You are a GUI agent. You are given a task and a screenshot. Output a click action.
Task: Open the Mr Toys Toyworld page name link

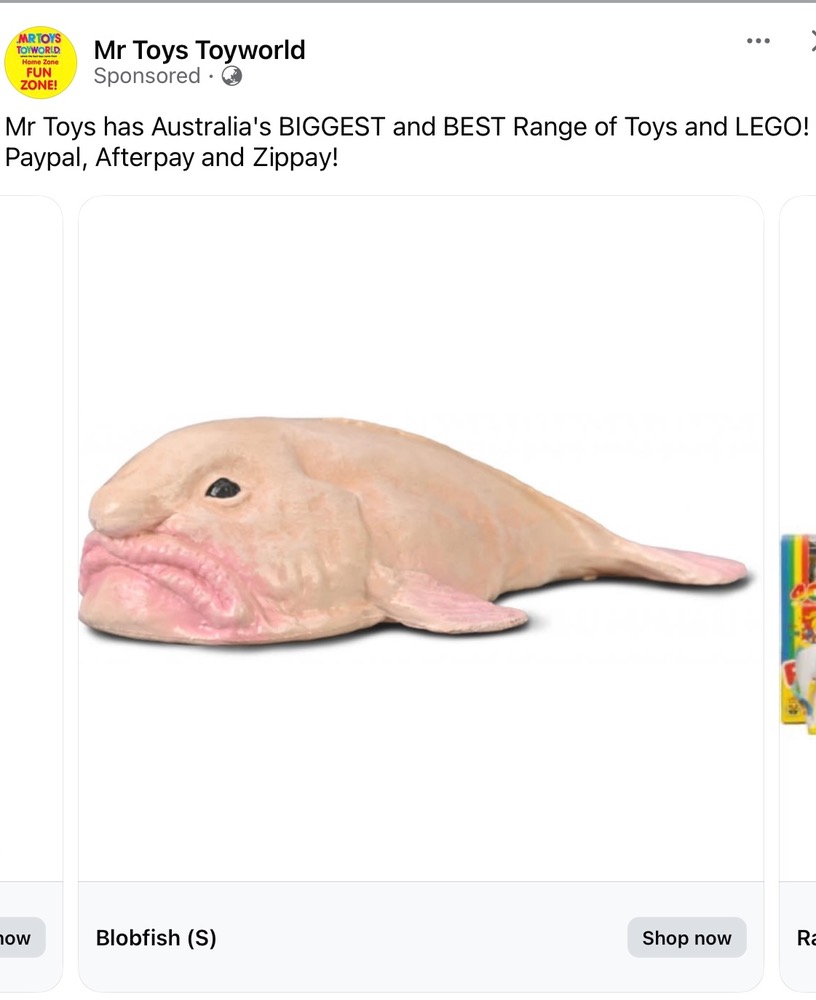point(199,50)
